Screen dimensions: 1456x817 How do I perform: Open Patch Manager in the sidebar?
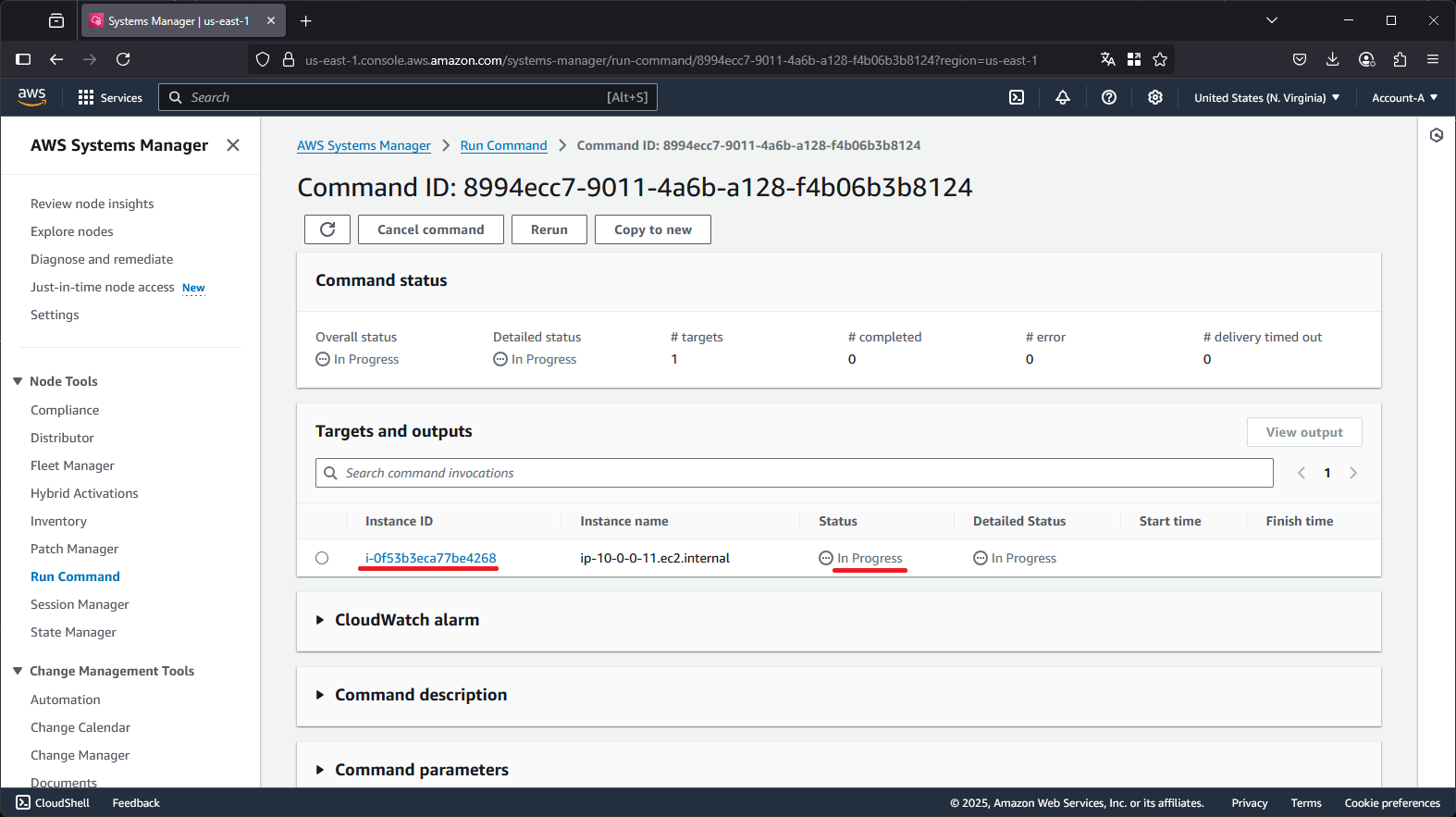click(x=74, y=549)
